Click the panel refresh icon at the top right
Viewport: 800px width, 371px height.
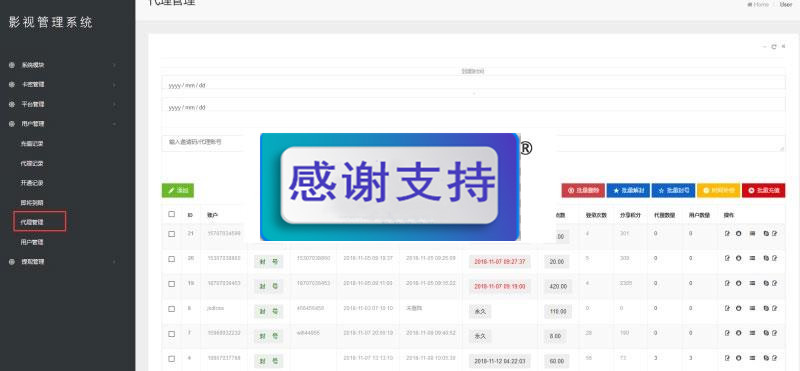click(x=773, y=46)
